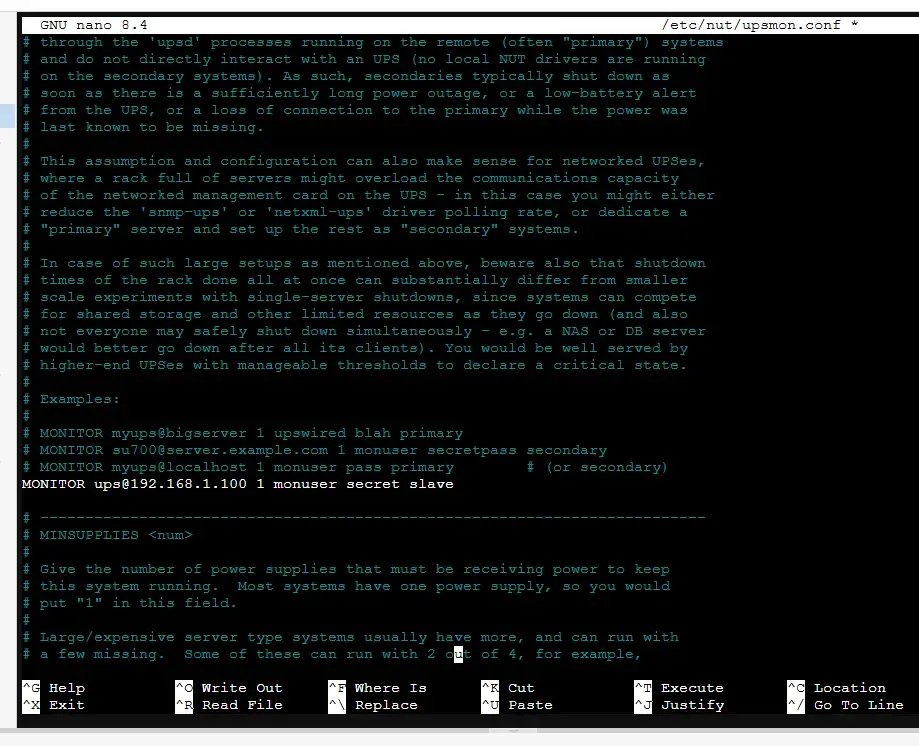Click the /etc/nut/upsmon.conf filename in title bar
The height and width of the screenshot is (746, 919).
(x=750, y=25)
